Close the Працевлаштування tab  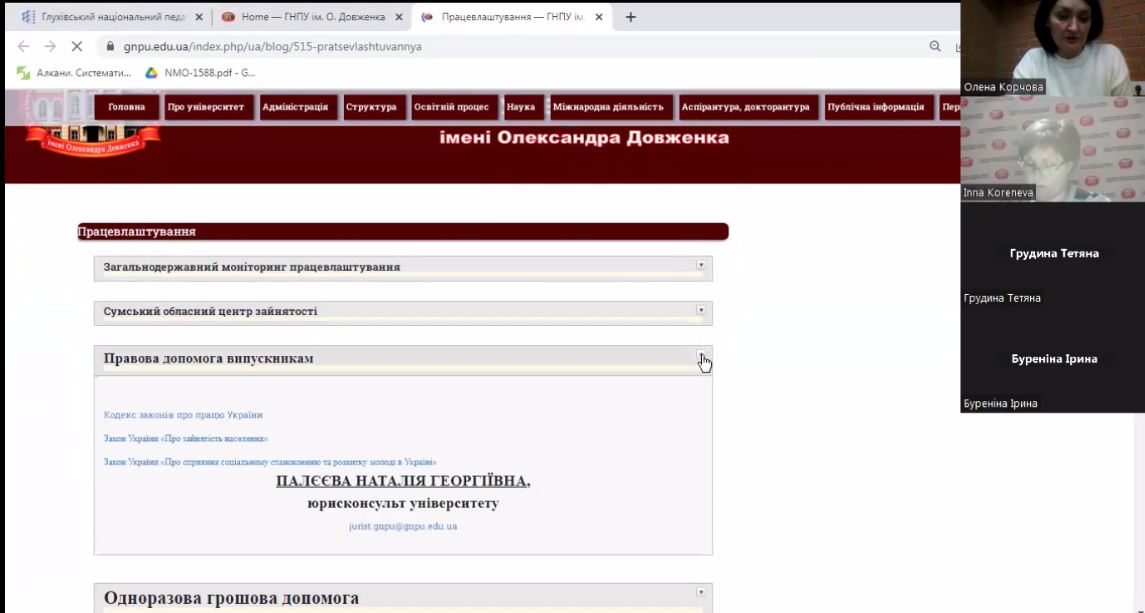(x=599, y=17)
